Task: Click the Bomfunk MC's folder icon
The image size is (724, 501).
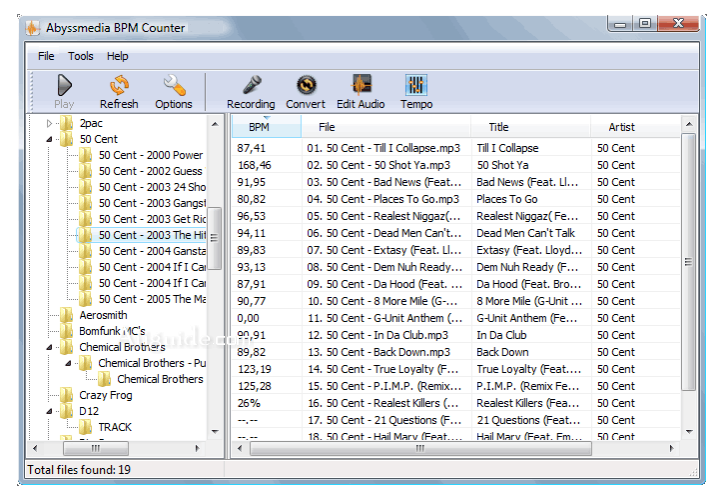Action: point(67,332)
